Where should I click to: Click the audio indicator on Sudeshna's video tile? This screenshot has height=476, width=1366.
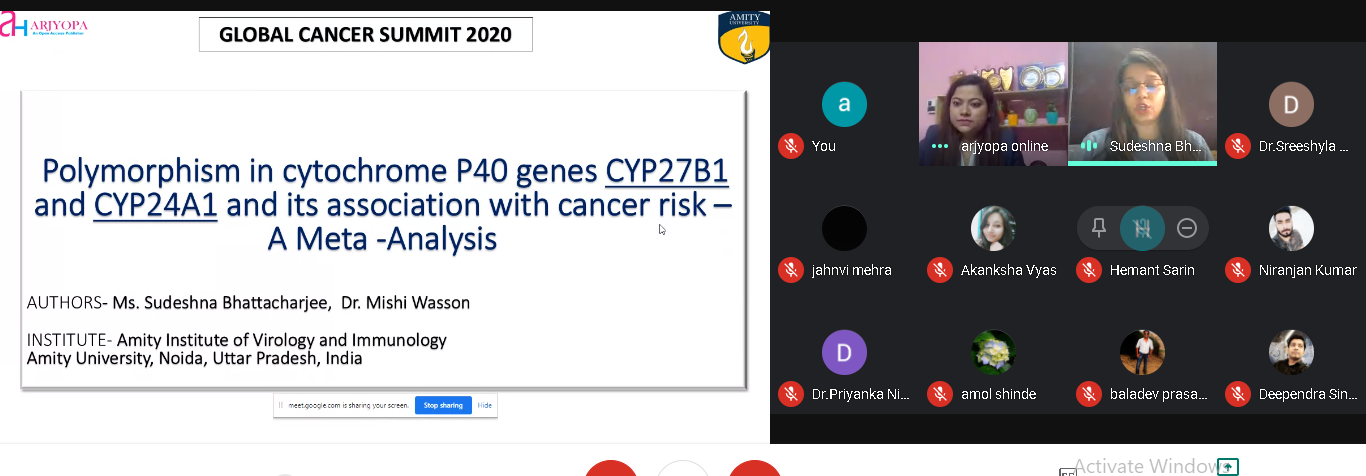click(1089, 146)
